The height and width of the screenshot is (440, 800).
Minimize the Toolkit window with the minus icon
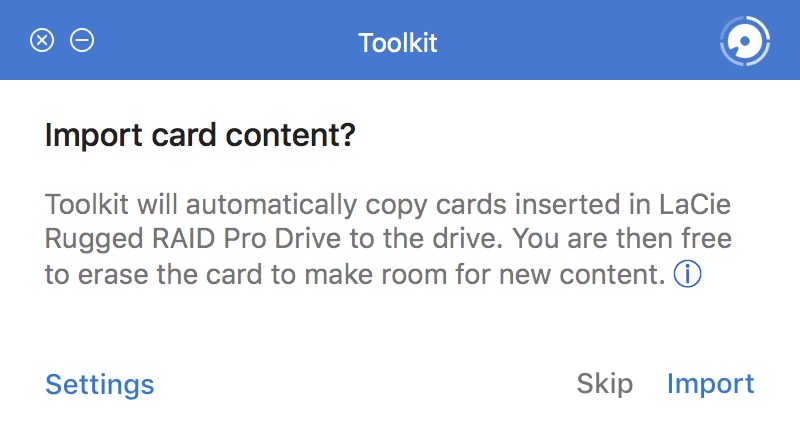point(82,41)
